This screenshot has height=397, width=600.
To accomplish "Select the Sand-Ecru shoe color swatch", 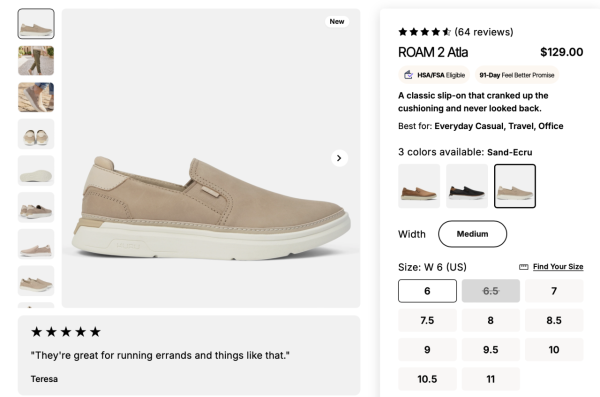I will [515, 186].
